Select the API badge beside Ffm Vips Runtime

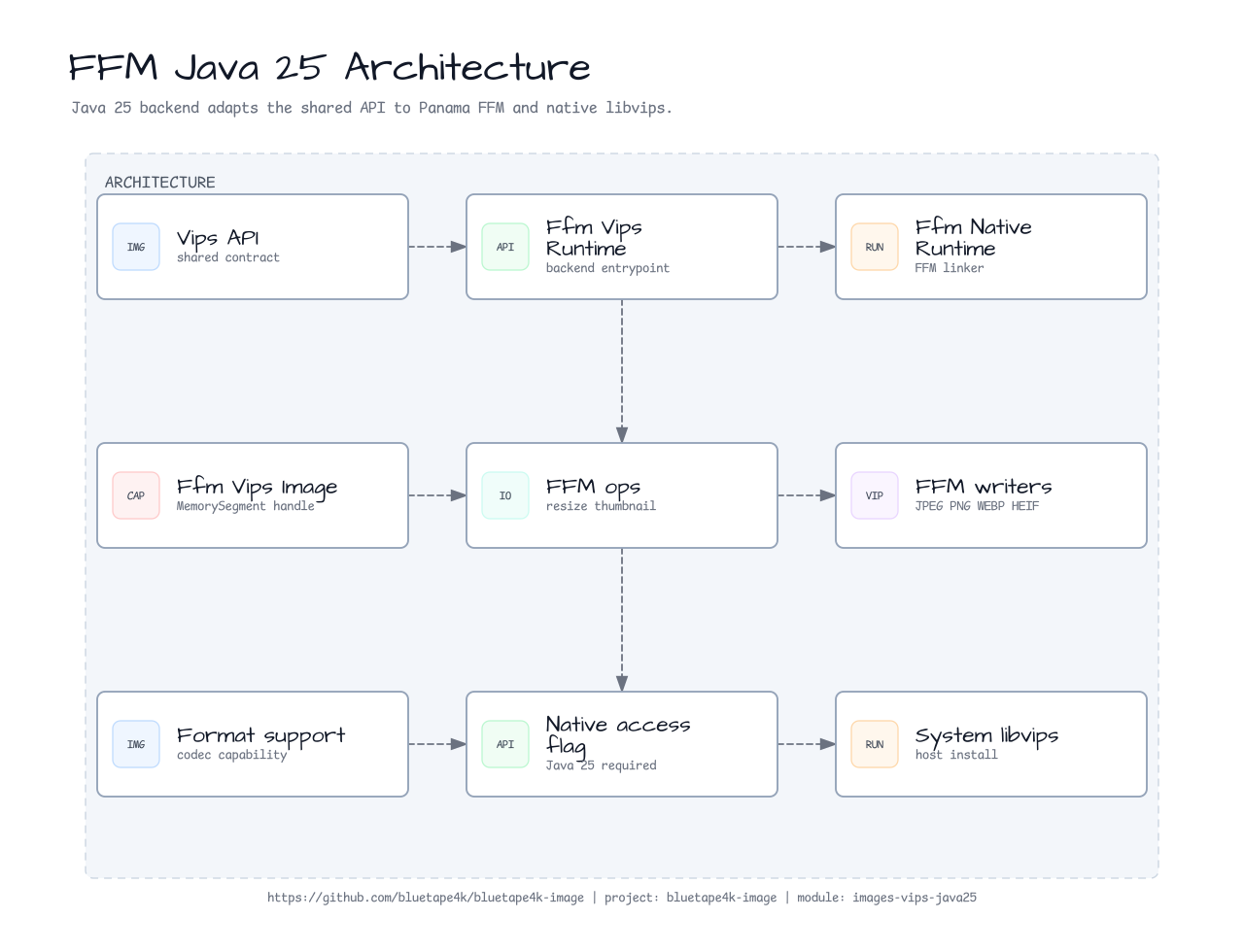pos(505,247)
